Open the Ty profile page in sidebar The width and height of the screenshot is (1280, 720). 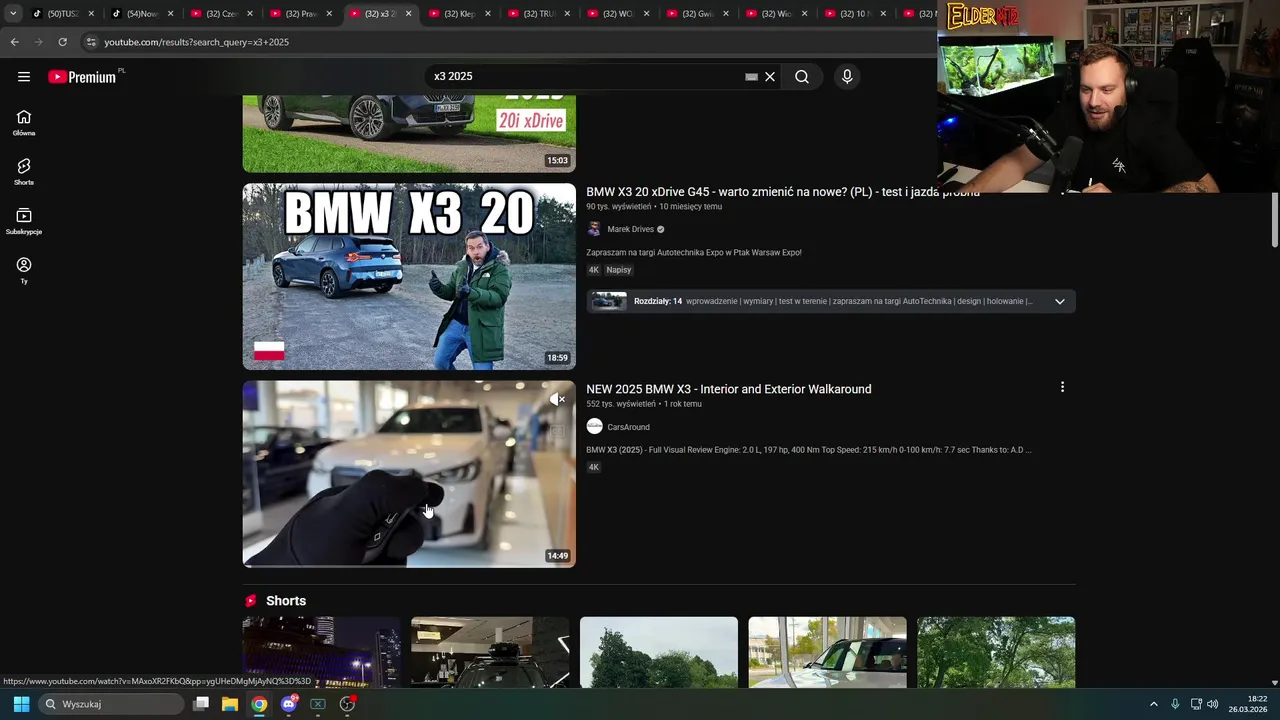tap(24, 270)
